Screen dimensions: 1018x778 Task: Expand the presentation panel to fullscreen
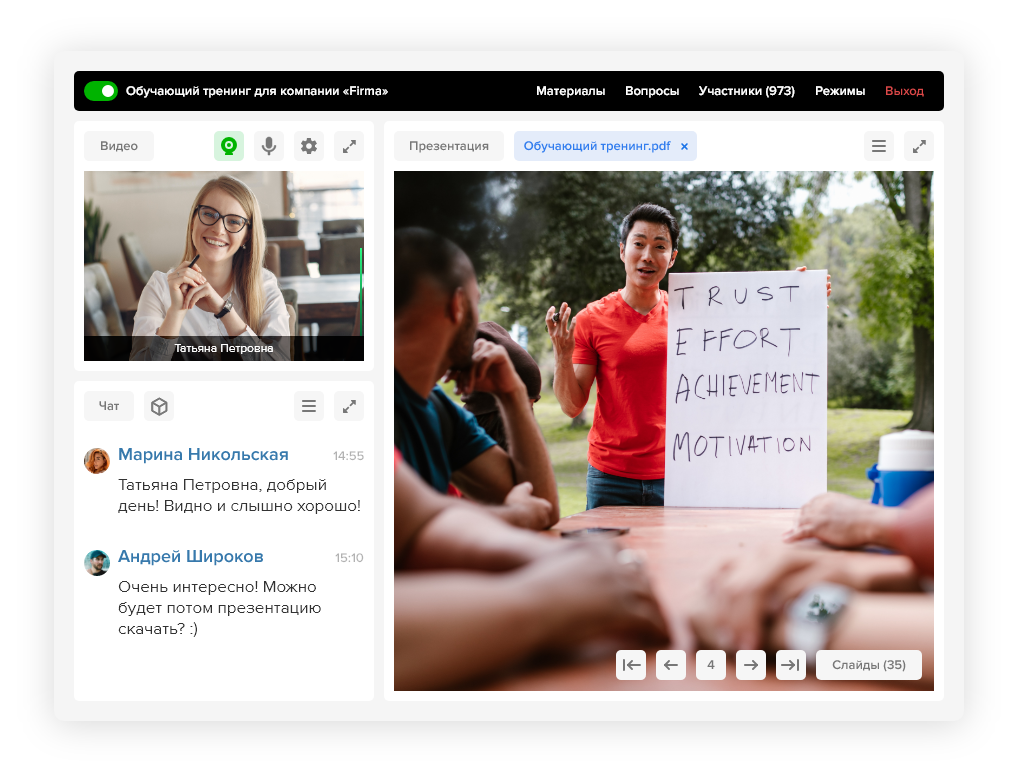click(919, 146)
